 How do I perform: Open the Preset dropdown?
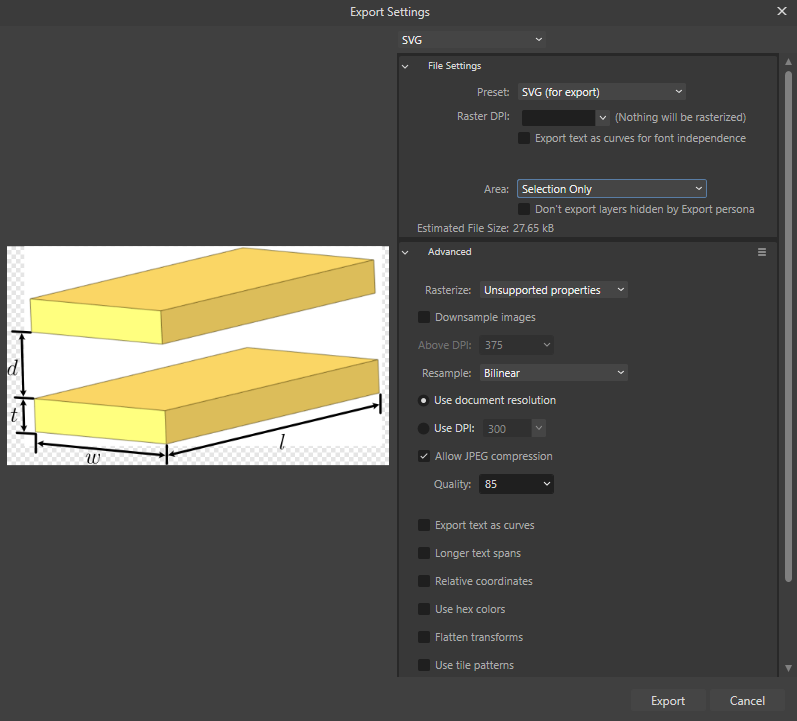coord(601,92)
